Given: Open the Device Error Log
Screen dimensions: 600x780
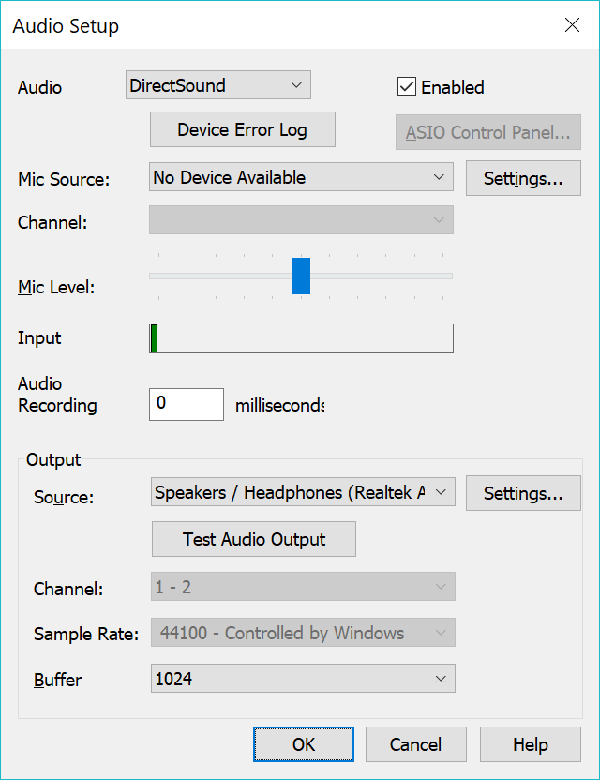Looking at the screenshot, I should [242, 130].
